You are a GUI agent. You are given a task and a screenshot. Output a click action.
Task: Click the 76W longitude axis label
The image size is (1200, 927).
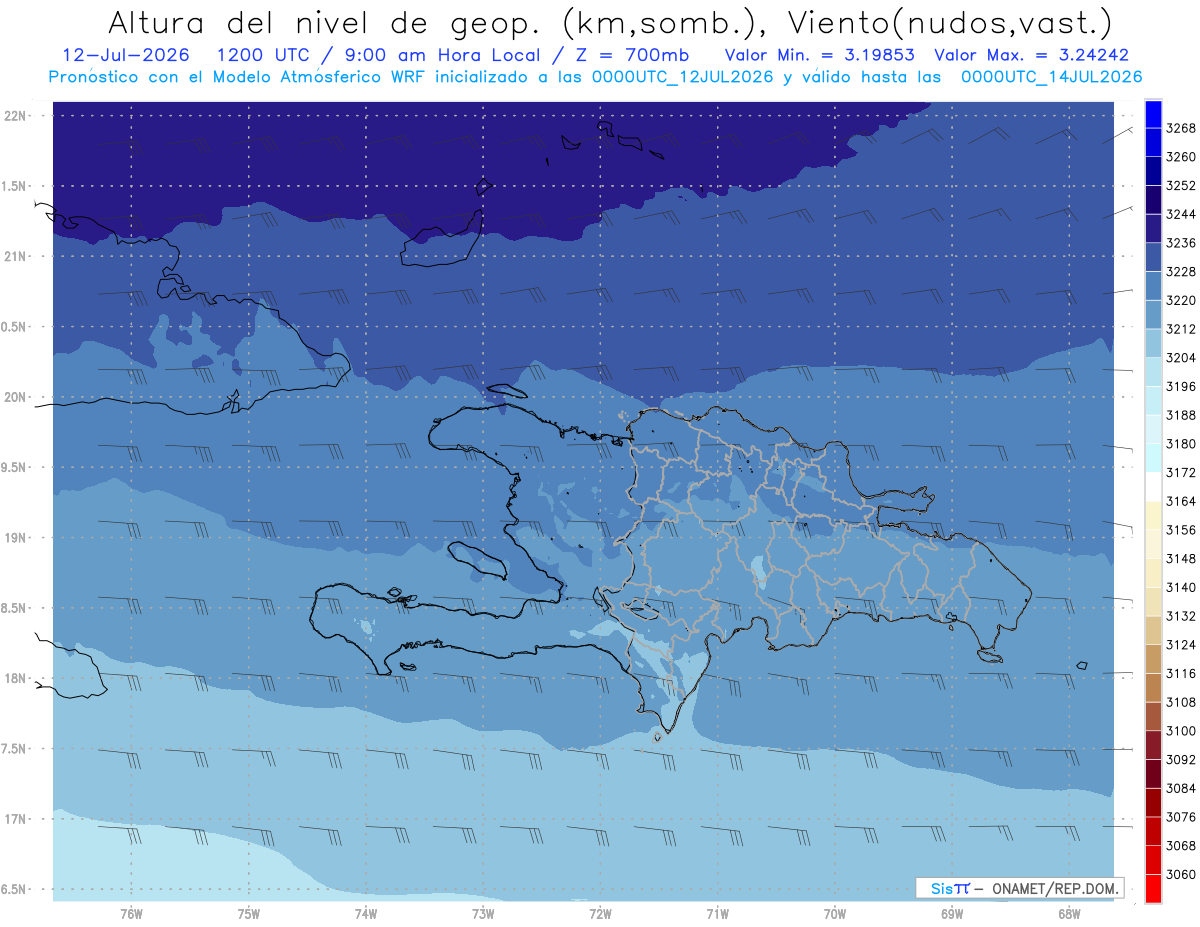tap(131, 913)
